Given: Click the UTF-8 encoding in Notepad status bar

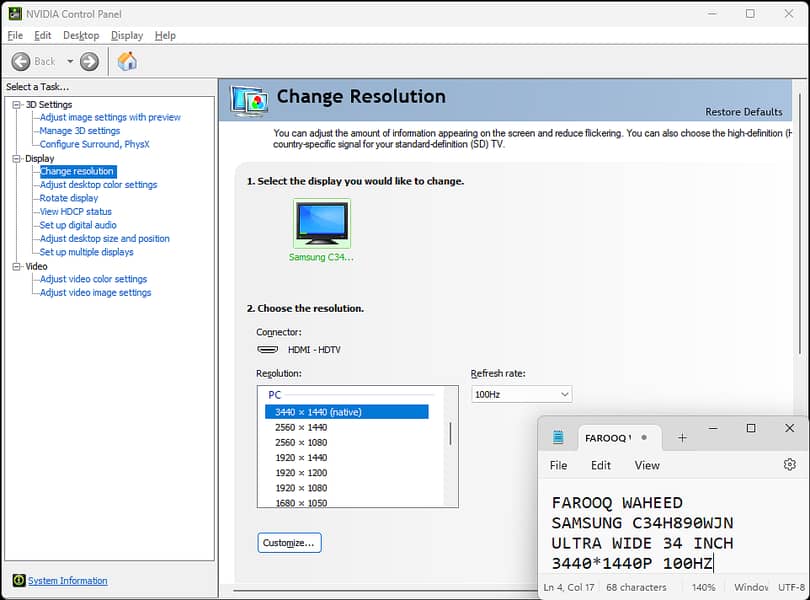Looking at the screenshot, I should click(791, 587).
